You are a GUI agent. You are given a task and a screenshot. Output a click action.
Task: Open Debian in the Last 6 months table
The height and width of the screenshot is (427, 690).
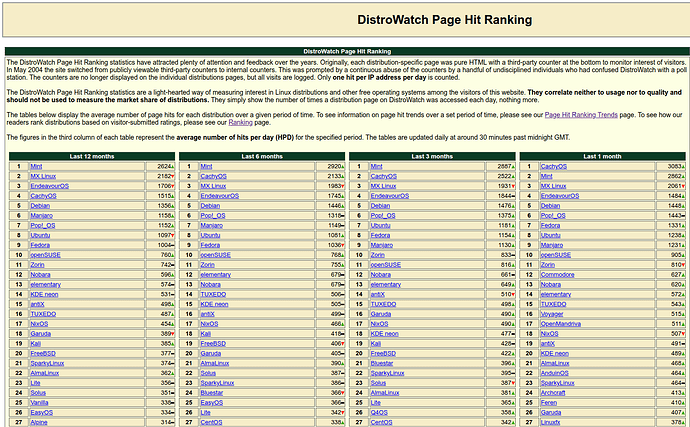[x=210, y=206]
